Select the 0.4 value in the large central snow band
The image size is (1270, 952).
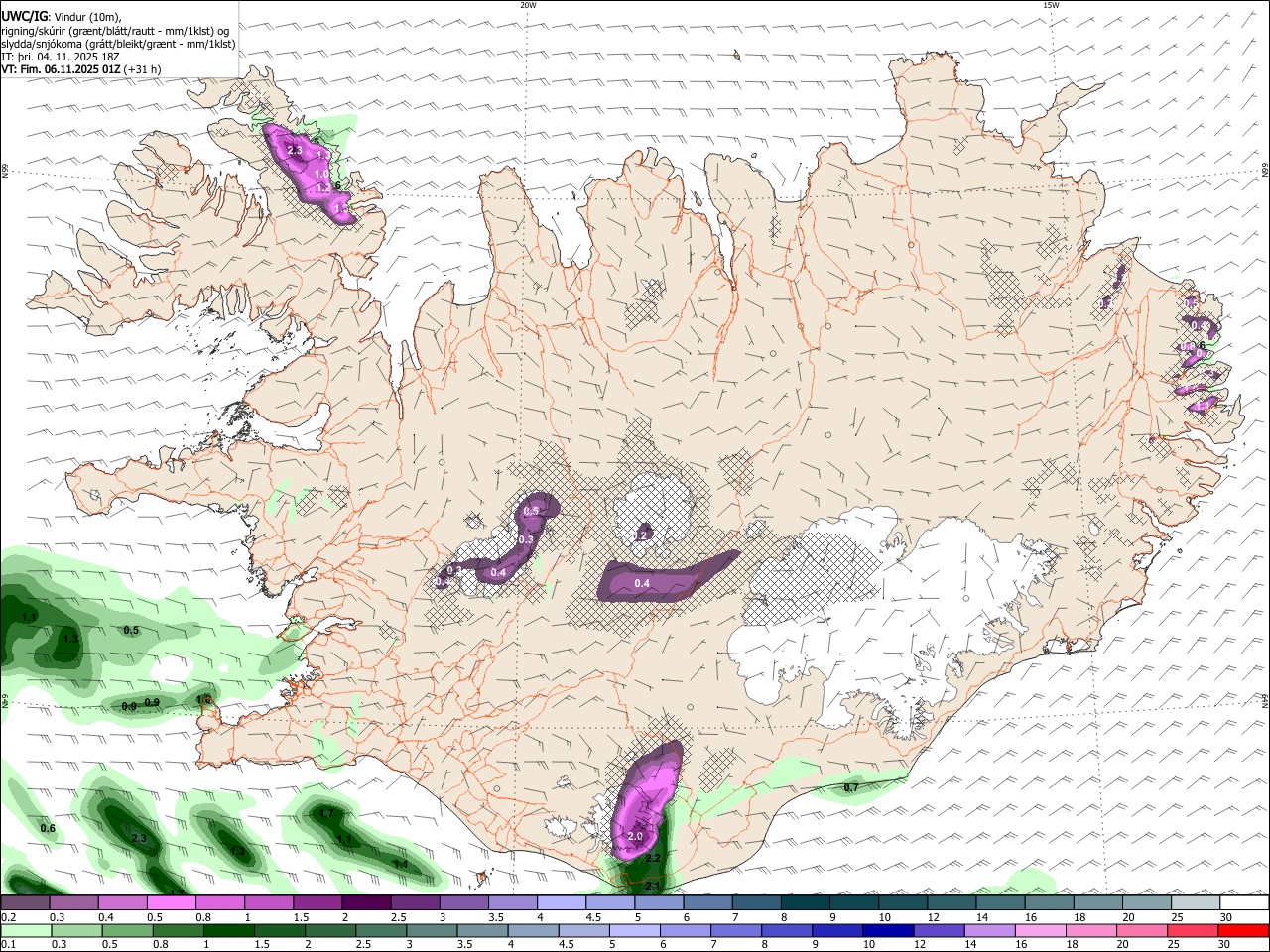[642, 583]
